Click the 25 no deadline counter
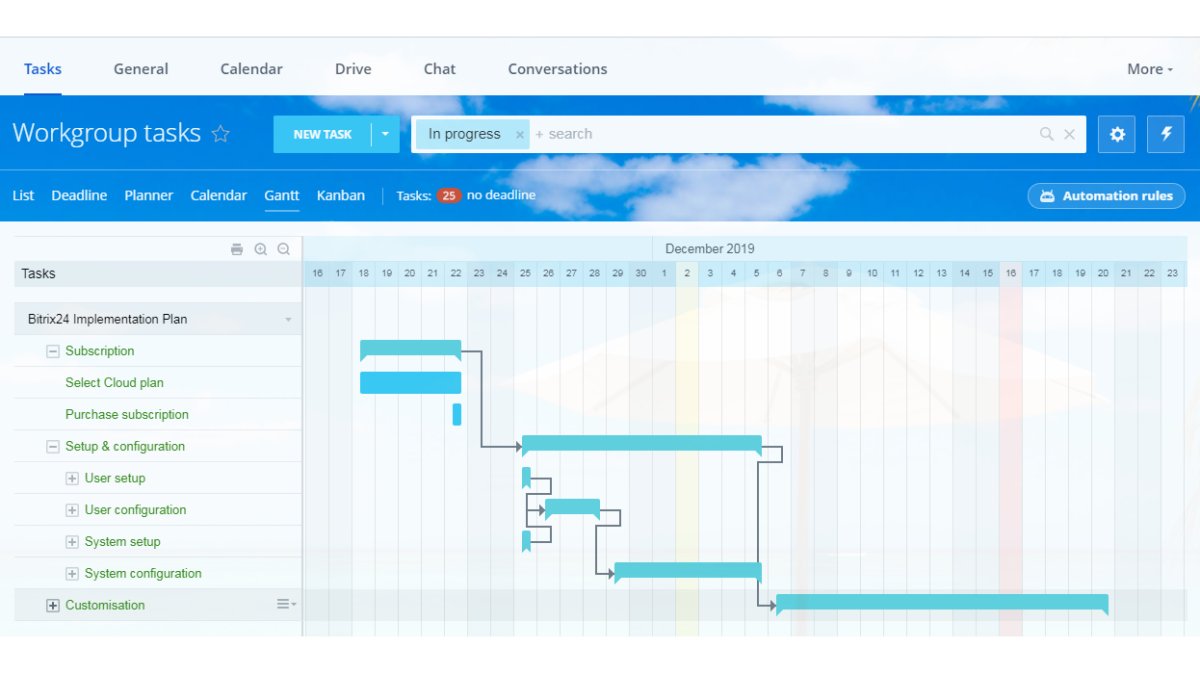The width and height of the screenshot is (1200, 675). [x=485, y=195]
